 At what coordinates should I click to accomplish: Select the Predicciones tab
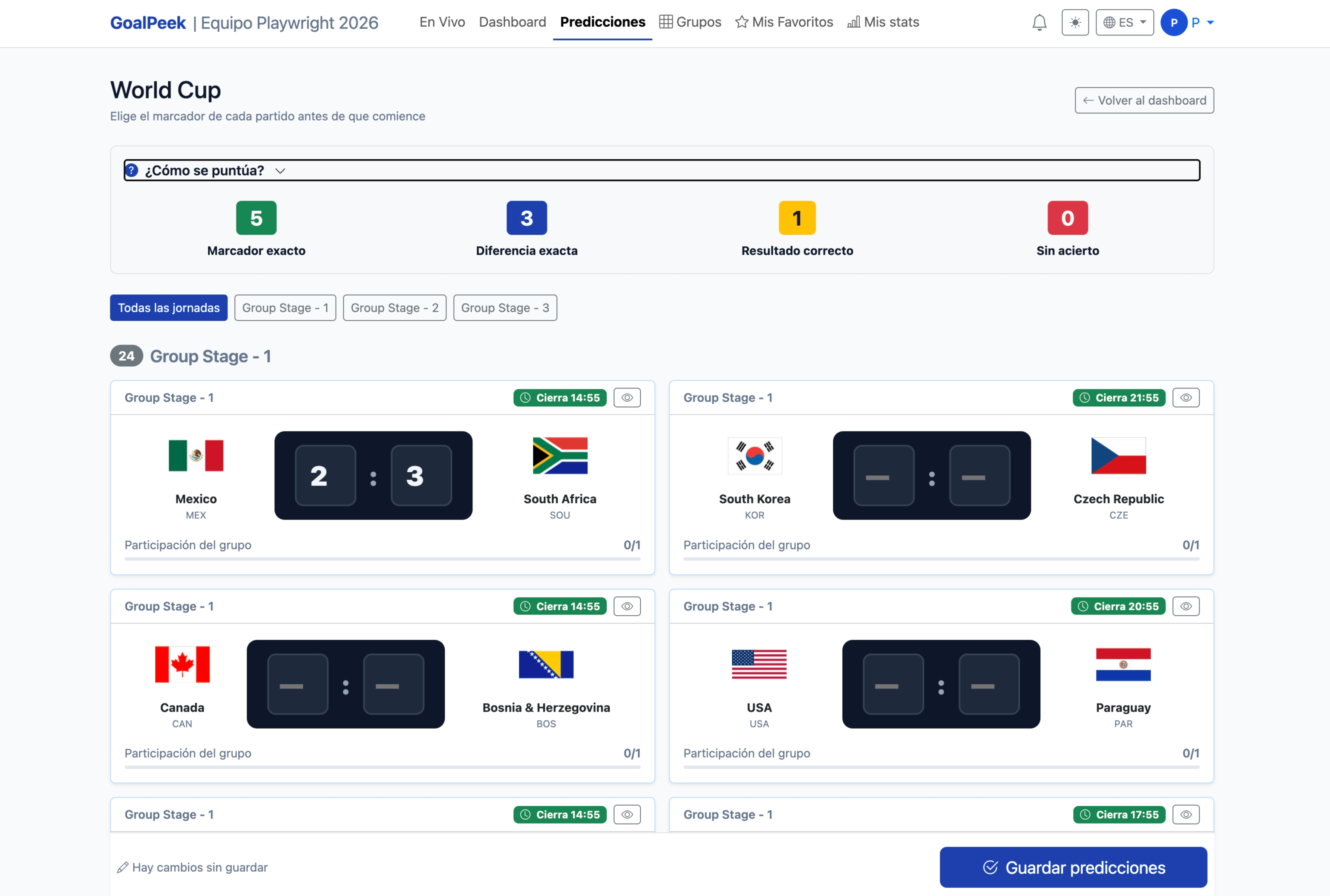pyautogui.click(x=602, y=22)
